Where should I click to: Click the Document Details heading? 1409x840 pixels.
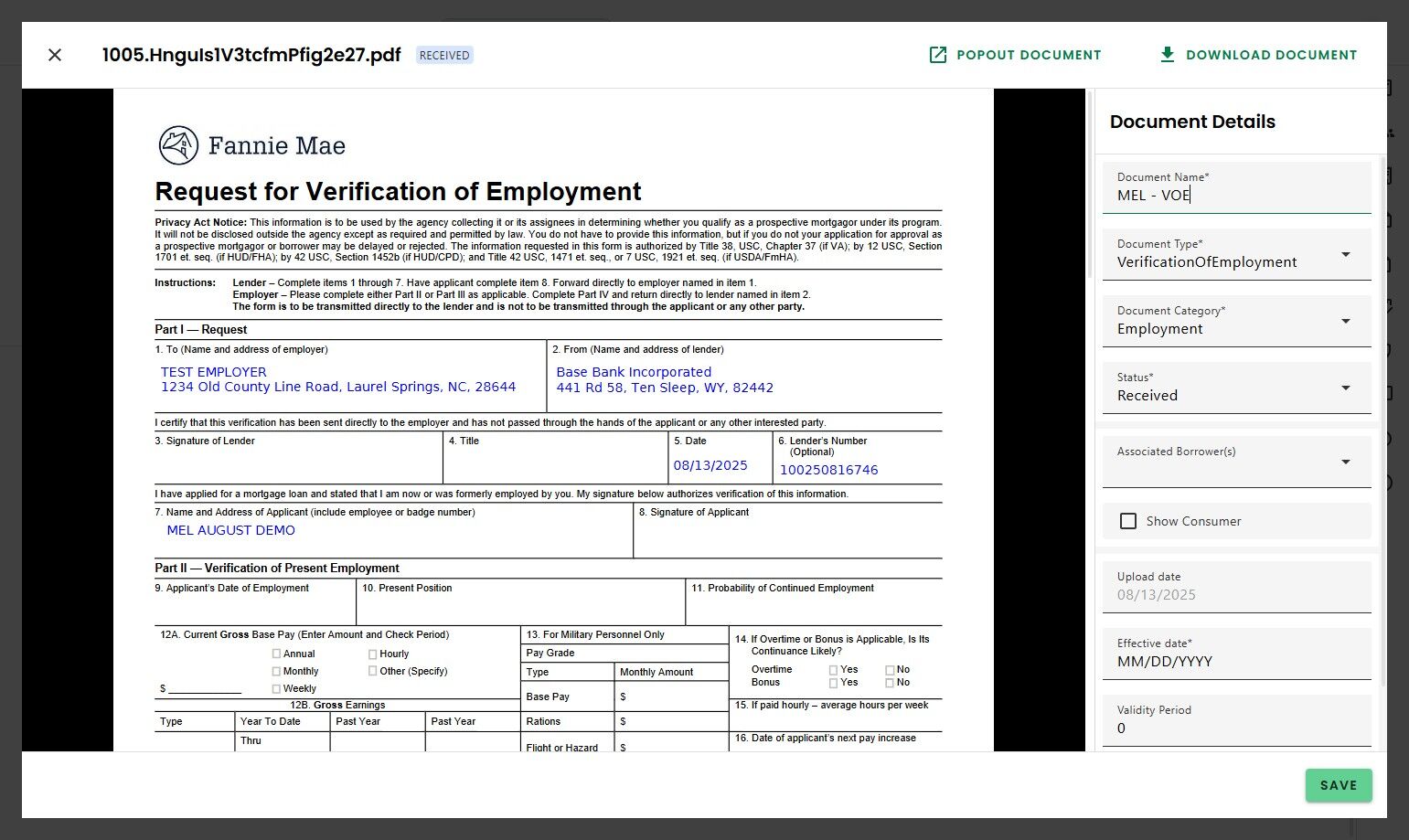(x=1192, y=122)
